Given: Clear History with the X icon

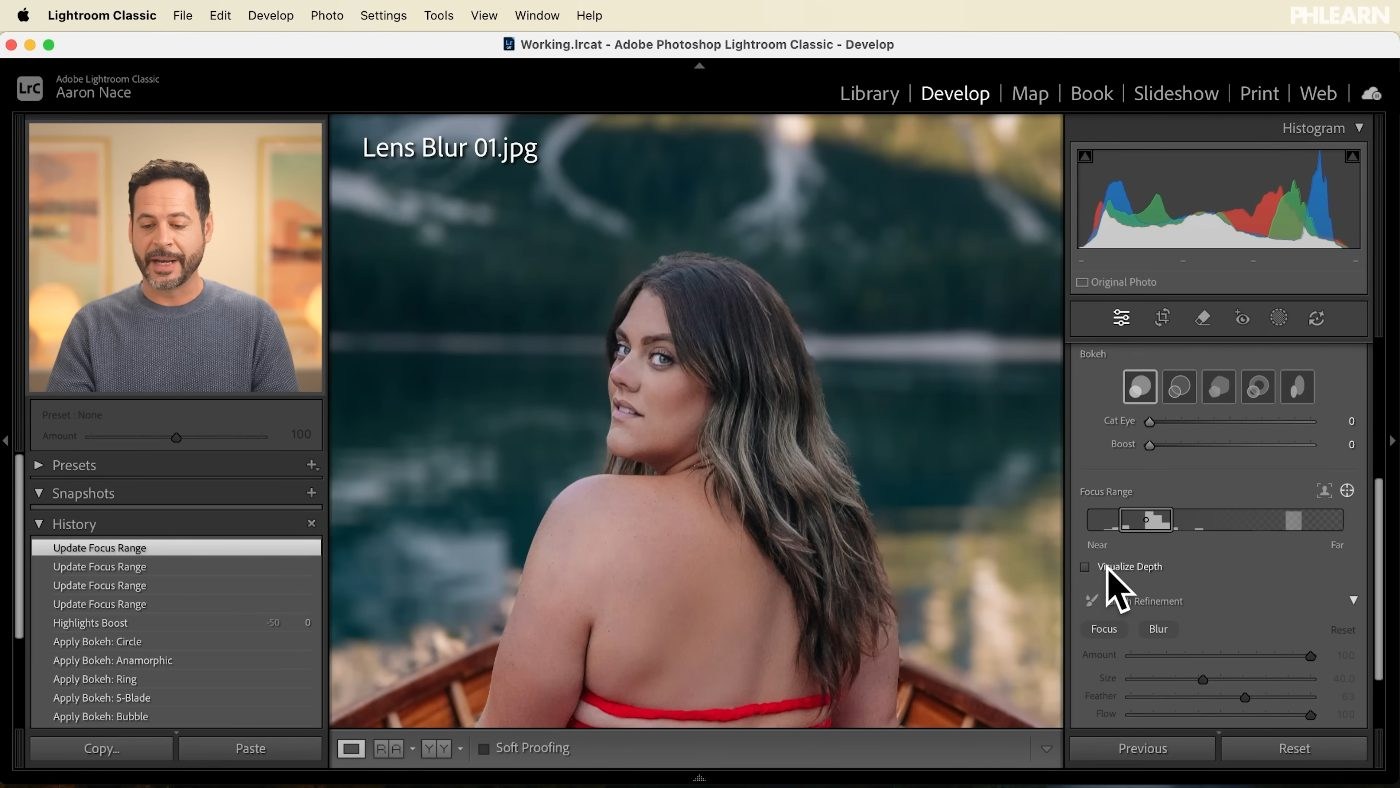Looking at the screenshot, I should (312, 523).
